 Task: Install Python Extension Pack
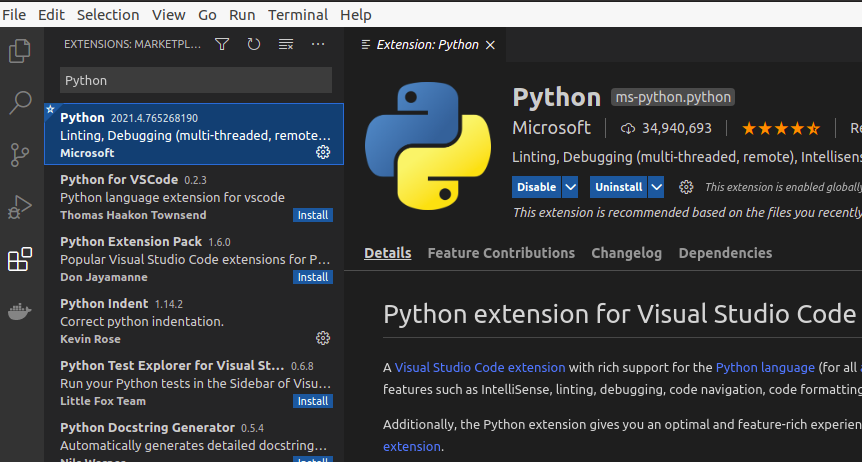tap(313, 277)
